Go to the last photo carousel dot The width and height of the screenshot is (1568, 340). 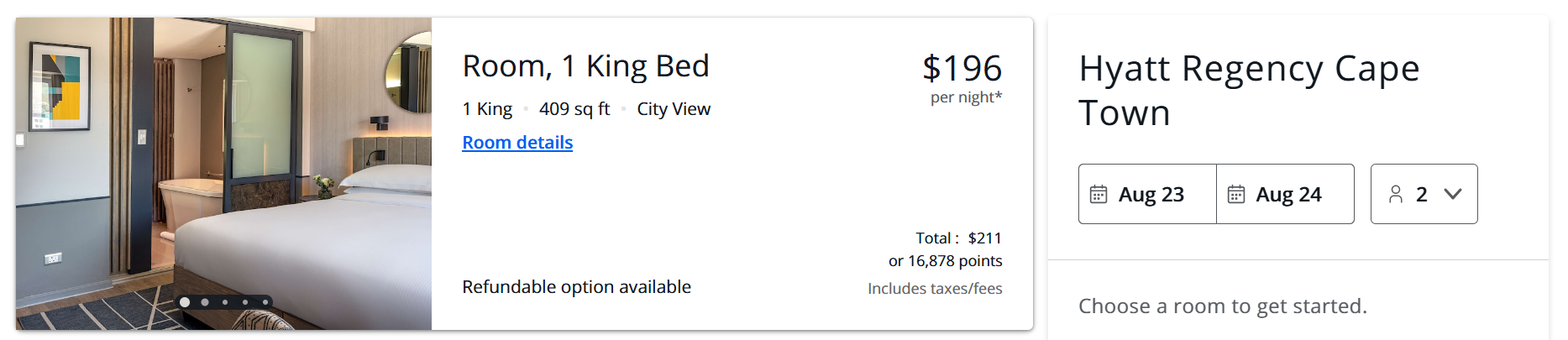click(x=265, y=302)
